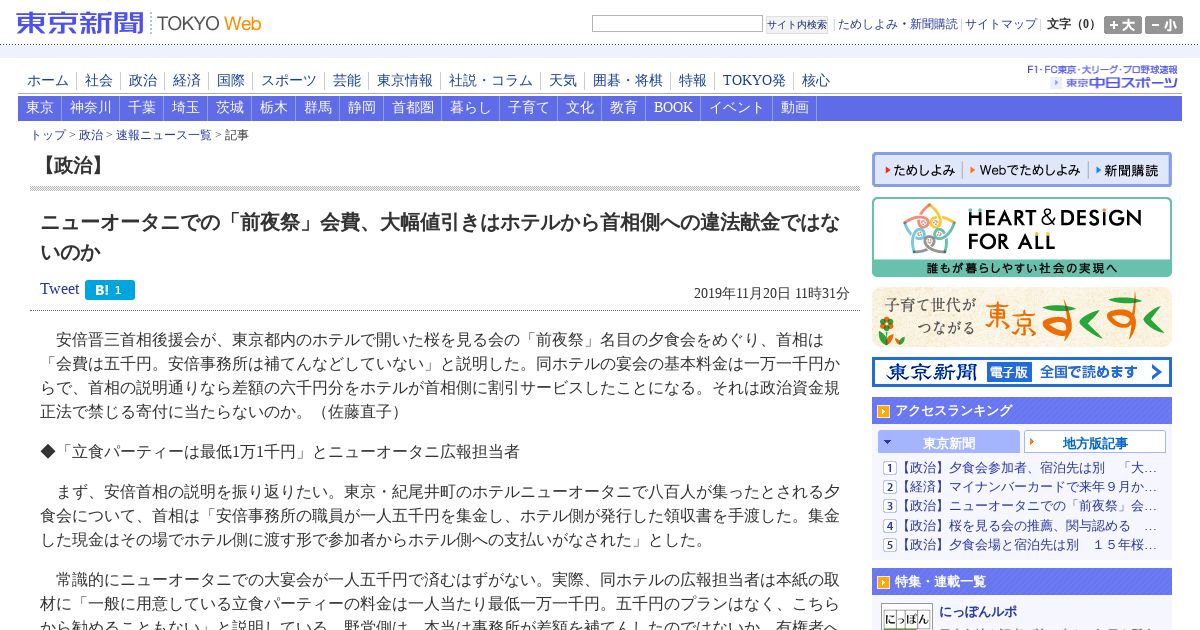
Task: Click トップ in the breadcrumb
Action: click(48, 135)
